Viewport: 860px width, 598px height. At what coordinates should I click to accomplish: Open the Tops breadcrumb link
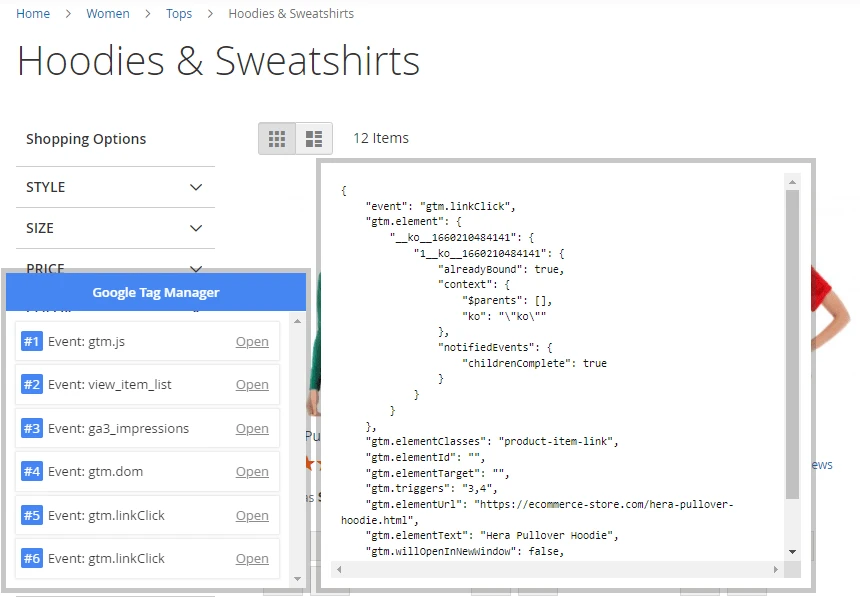pyautogui.click(x=179, y=14)
